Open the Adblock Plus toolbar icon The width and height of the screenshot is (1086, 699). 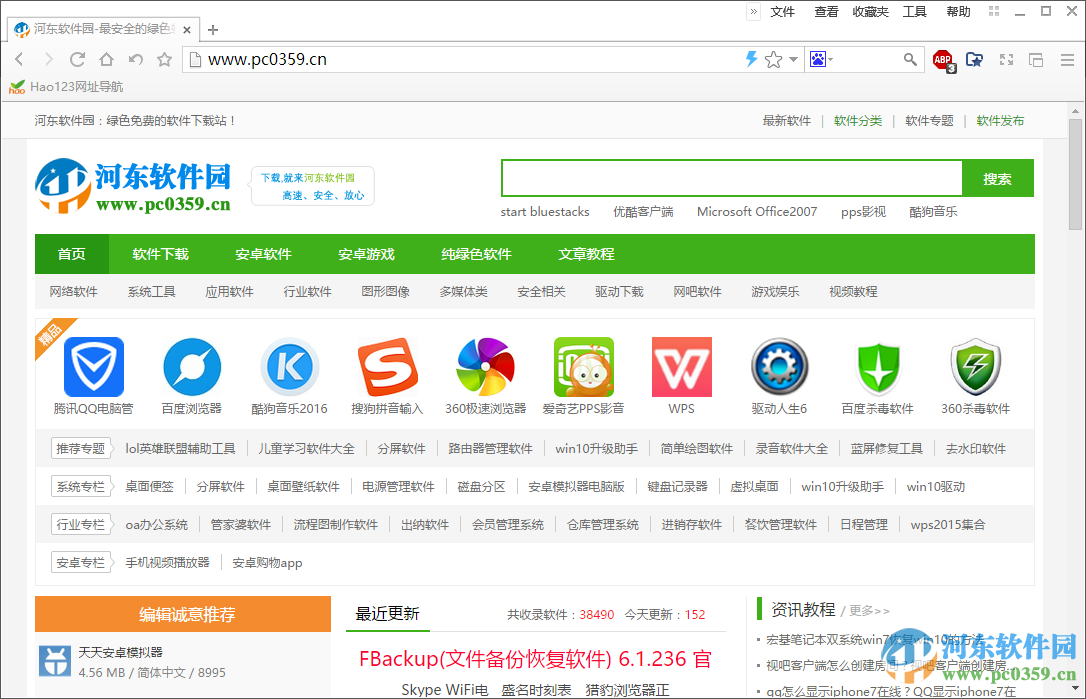[x=942, y=59]
